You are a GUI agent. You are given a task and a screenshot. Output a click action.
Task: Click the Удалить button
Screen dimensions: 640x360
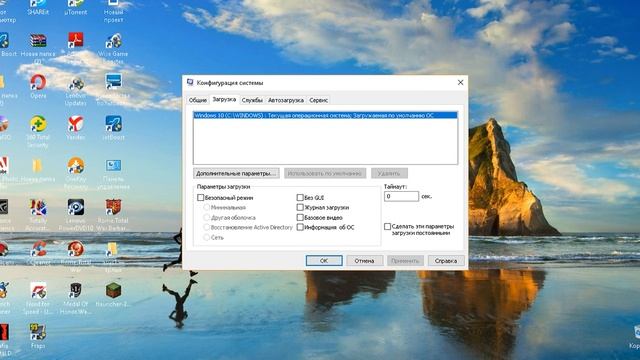click(389, 173)
